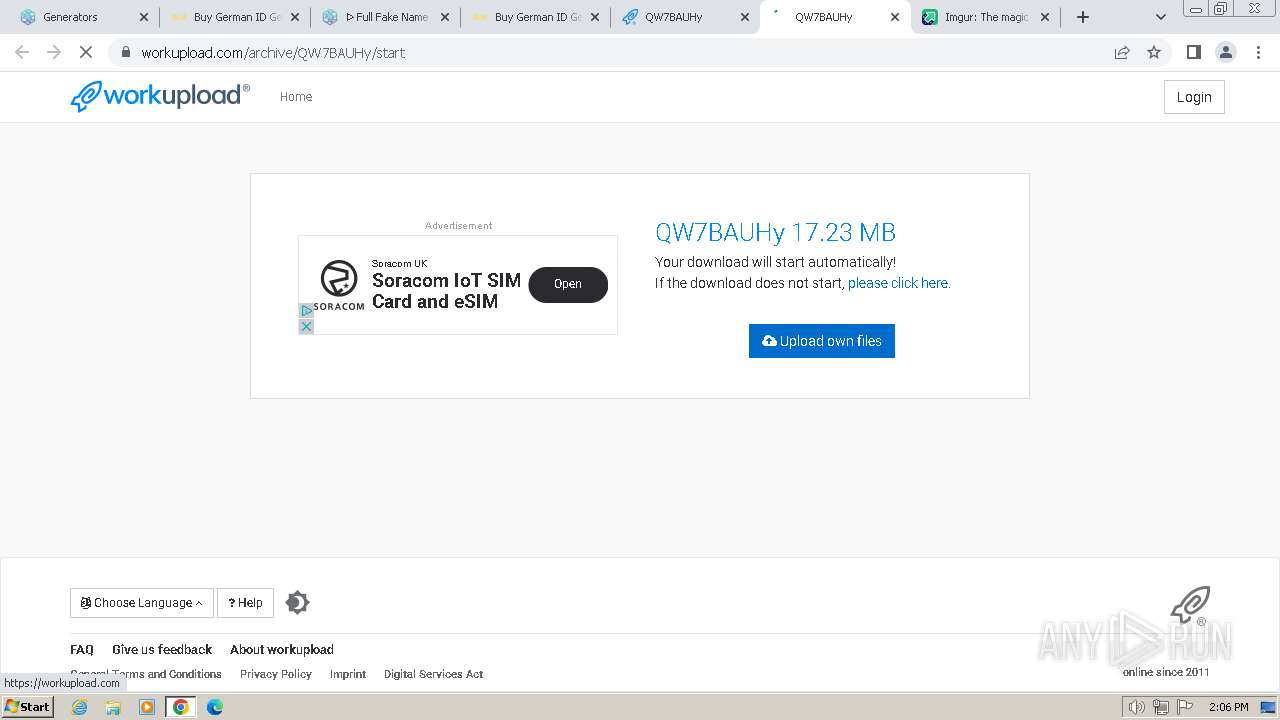Open the FAQ link
1280x720 pixels.
pyautogui.click(x=82, y=649)
